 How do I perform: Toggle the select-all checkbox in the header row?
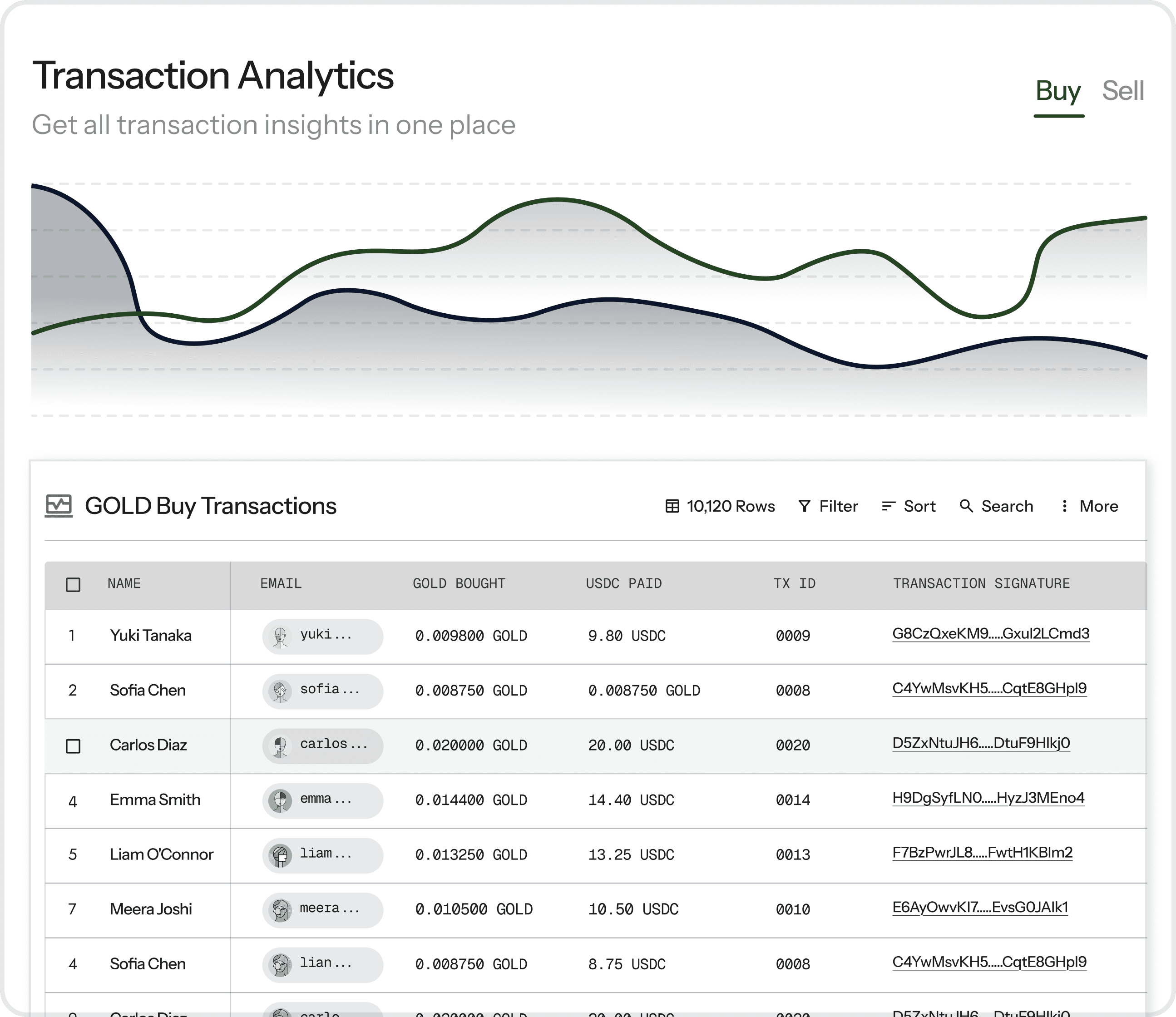[73, 585]
